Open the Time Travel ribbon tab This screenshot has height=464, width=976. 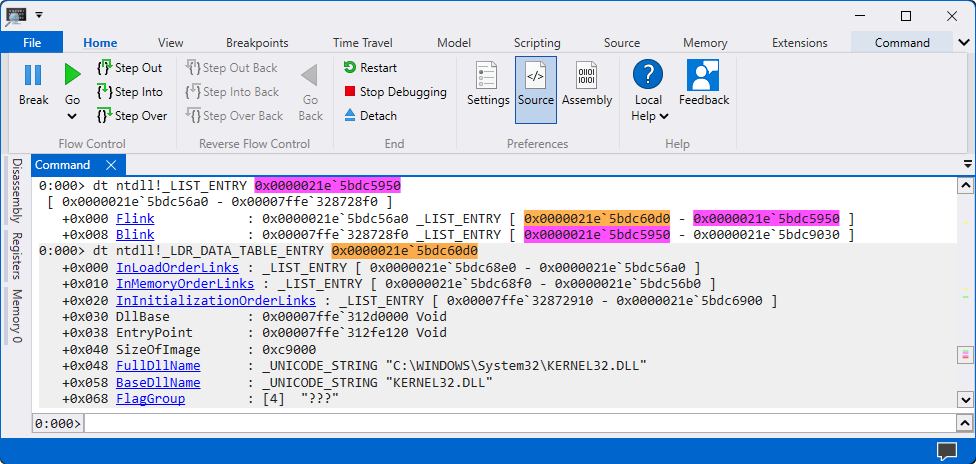tap(363, 43)
